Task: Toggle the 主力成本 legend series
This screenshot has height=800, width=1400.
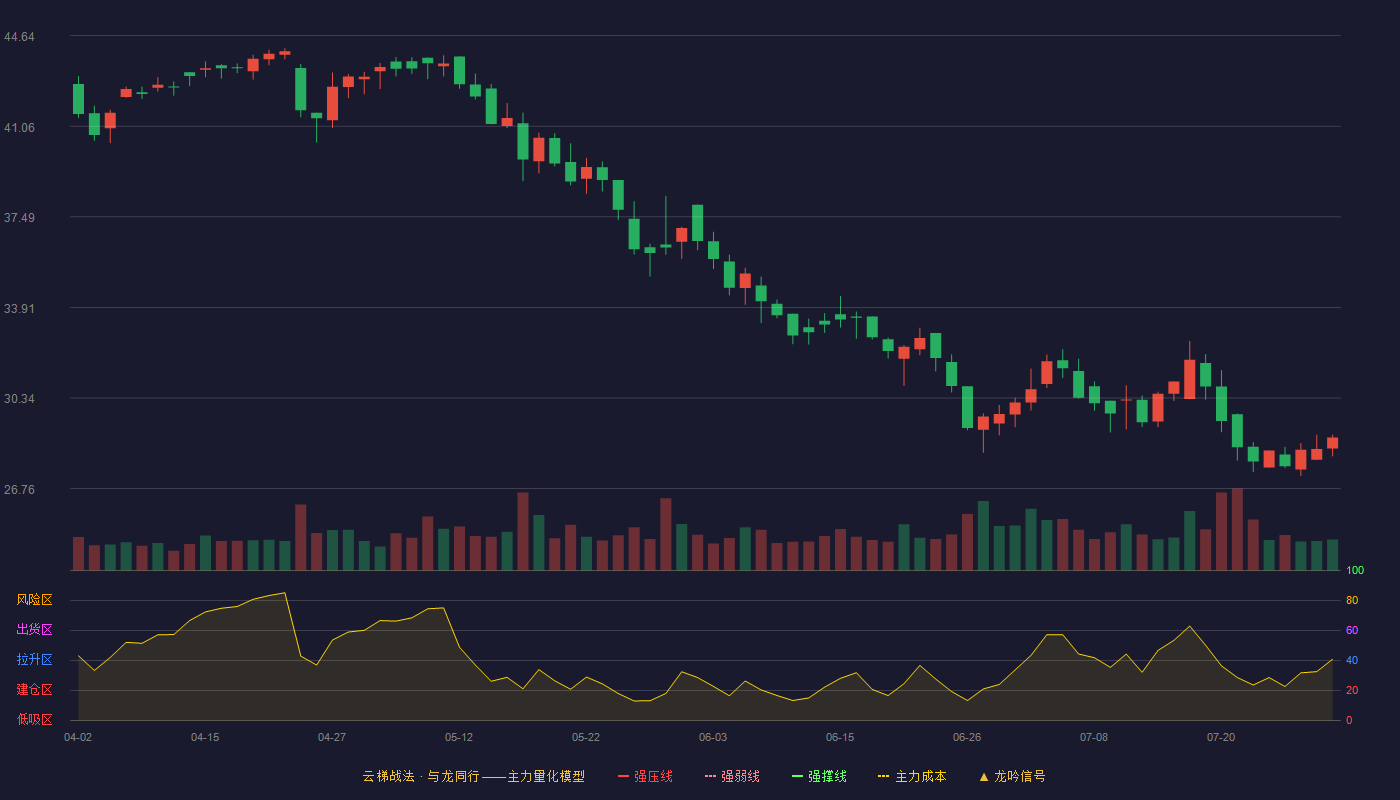Action: (912, 776)
